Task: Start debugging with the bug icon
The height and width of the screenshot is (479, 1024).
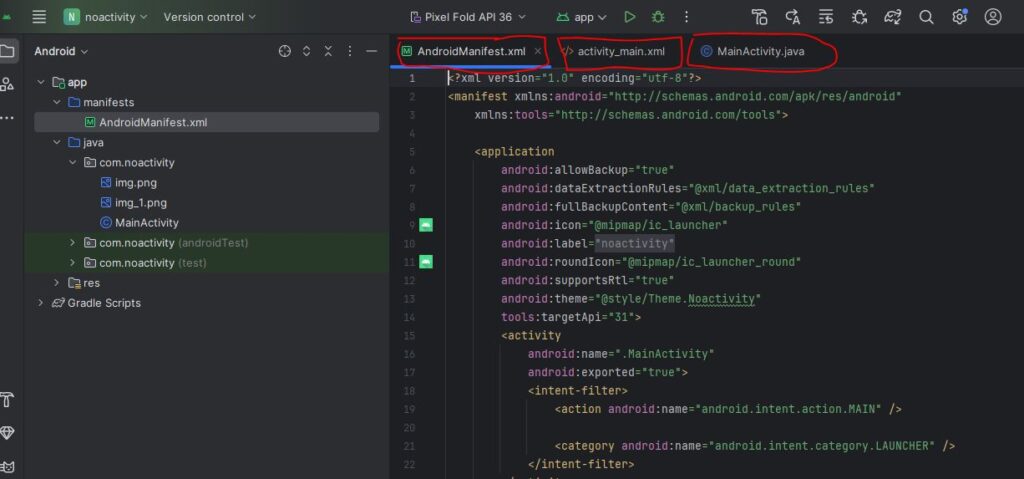Action: (657, 17)
